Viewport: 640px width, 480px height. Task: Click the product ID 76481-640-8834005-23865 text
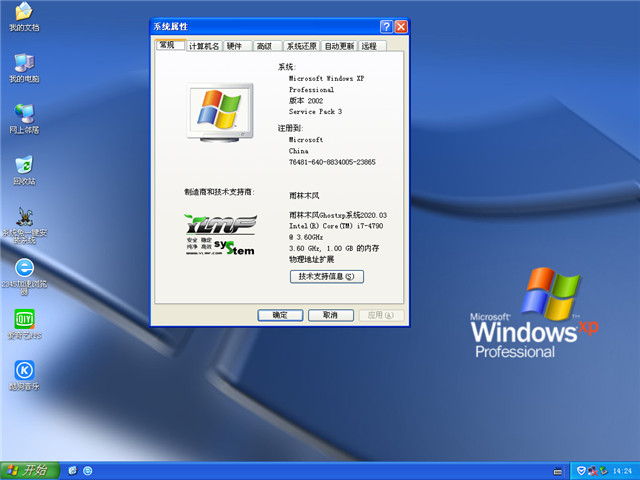point(332,162)
